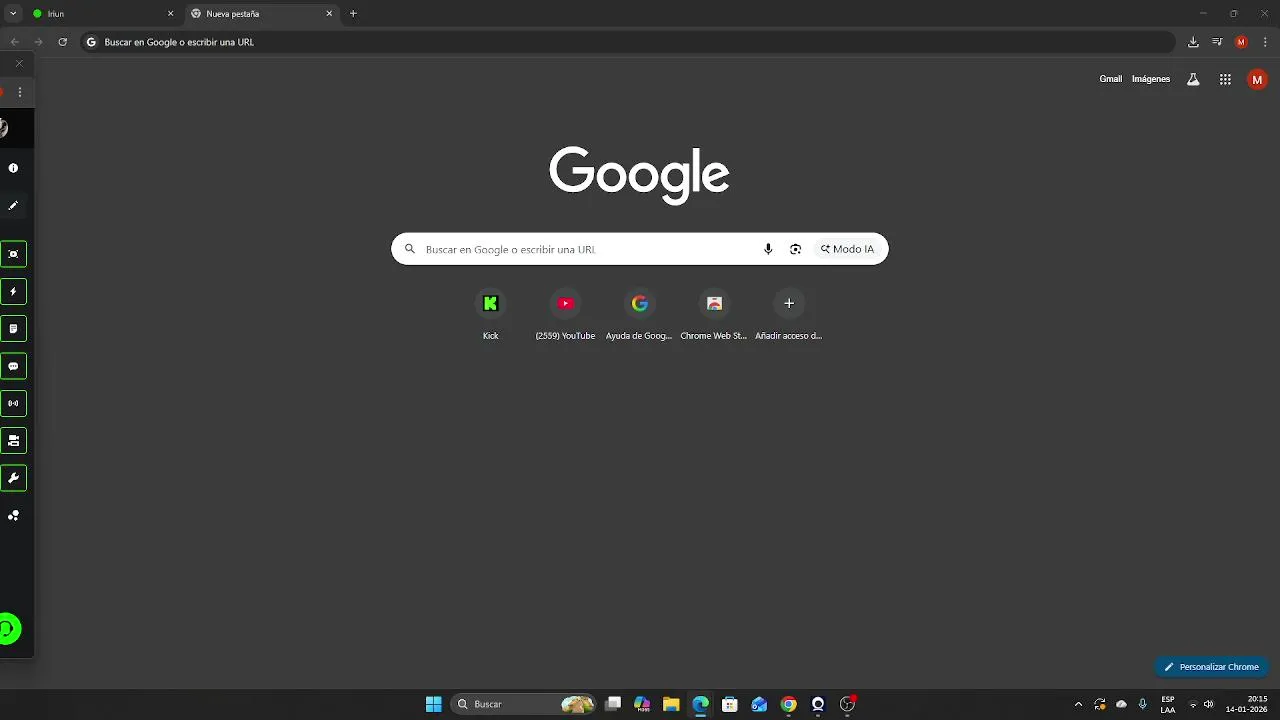
Task: Show hidden system tray icons chevron
Action: pos(1078,704)
